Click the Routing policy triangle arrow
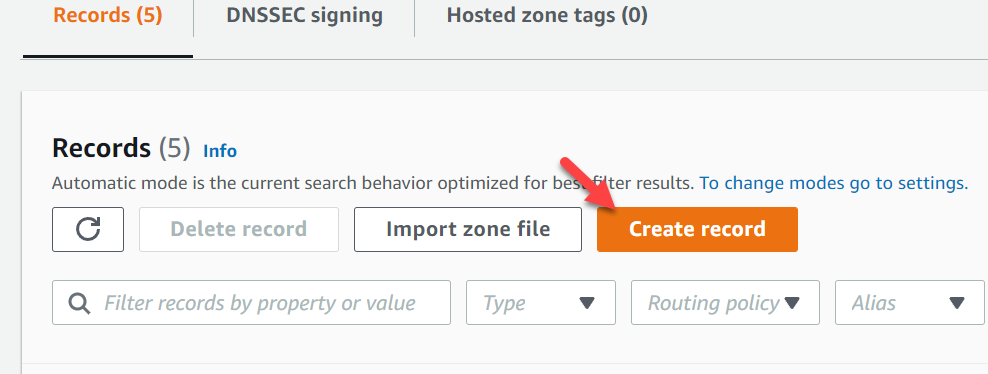The image size is (988, 374). coord(791,303)
